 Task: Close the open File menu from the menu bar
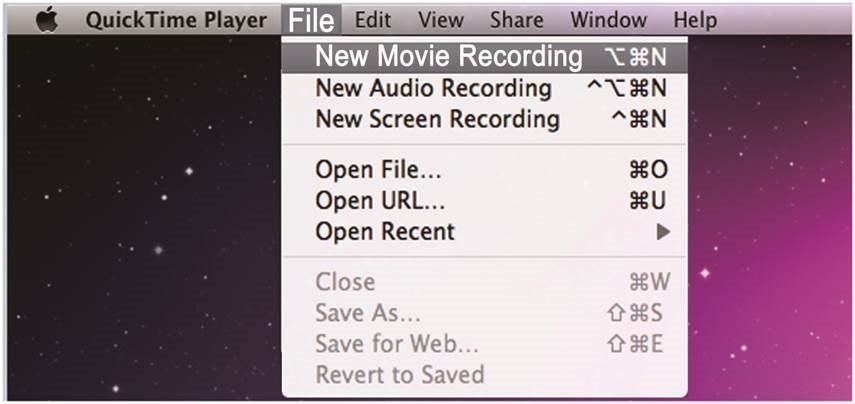311,20
